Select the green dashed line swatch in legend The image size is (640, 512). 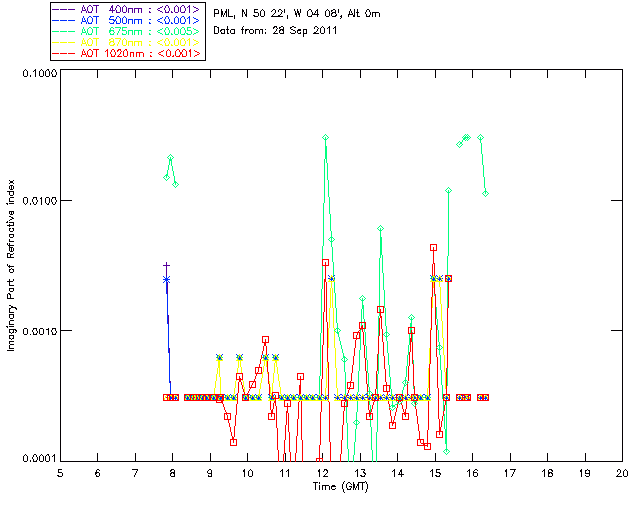click(64, 31)
